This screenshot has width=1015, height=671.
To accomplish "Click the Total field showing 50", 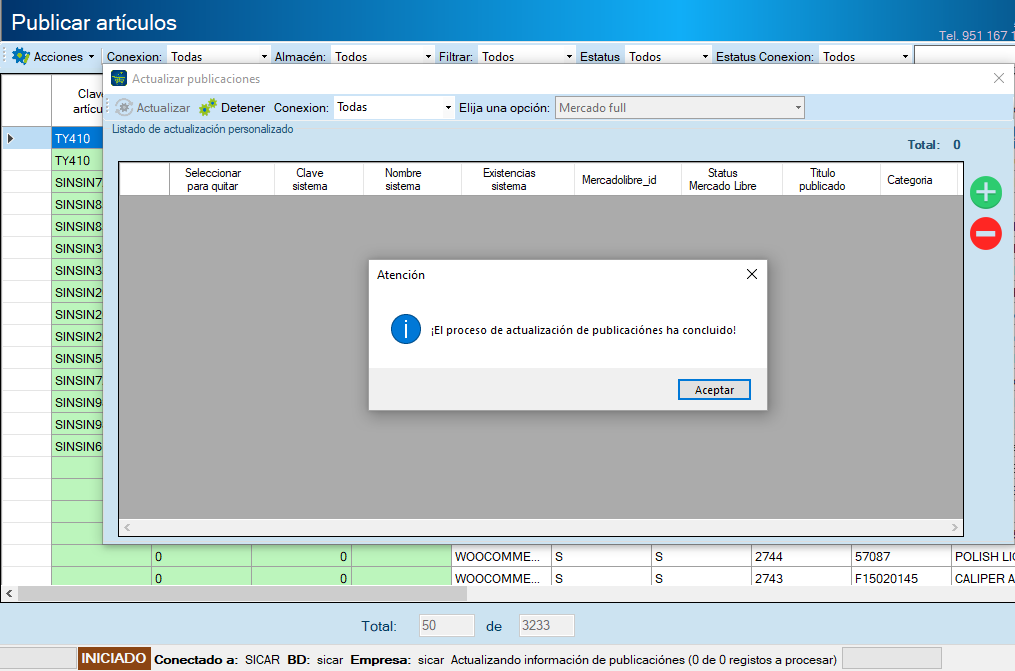I will point(447,626).
